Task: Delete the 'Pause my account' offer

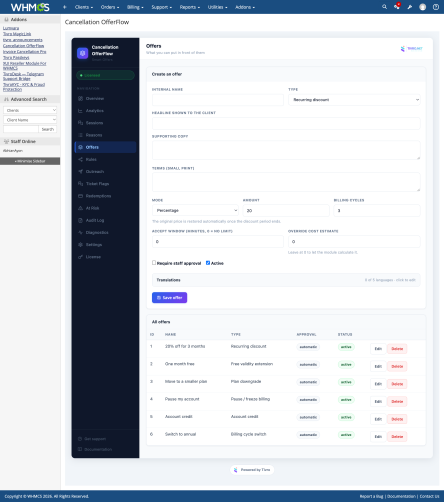Action: pos(397,401)
